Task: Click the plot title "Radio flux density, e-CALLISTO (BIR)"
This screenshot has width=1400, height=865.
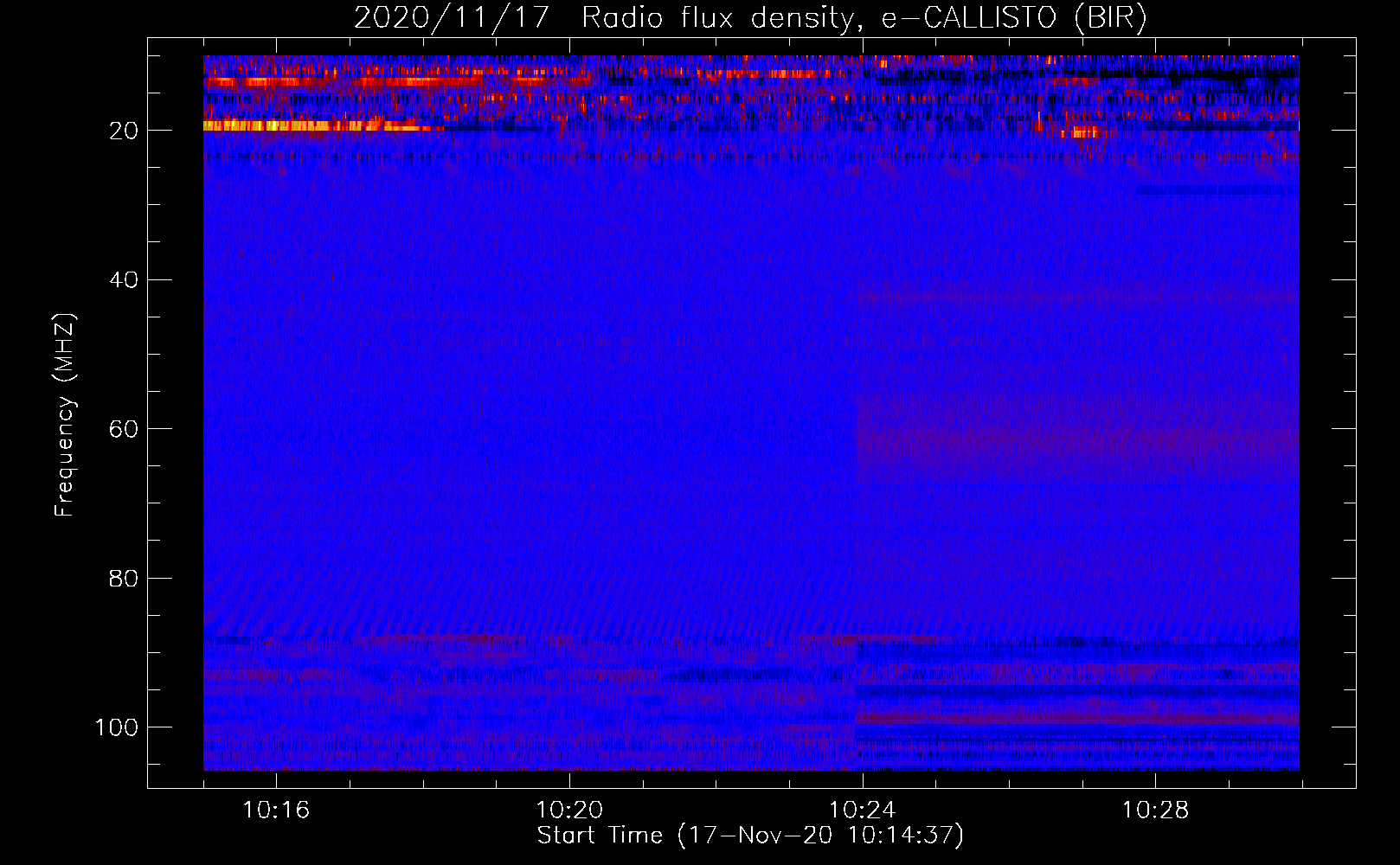Action: coord(864,18)
